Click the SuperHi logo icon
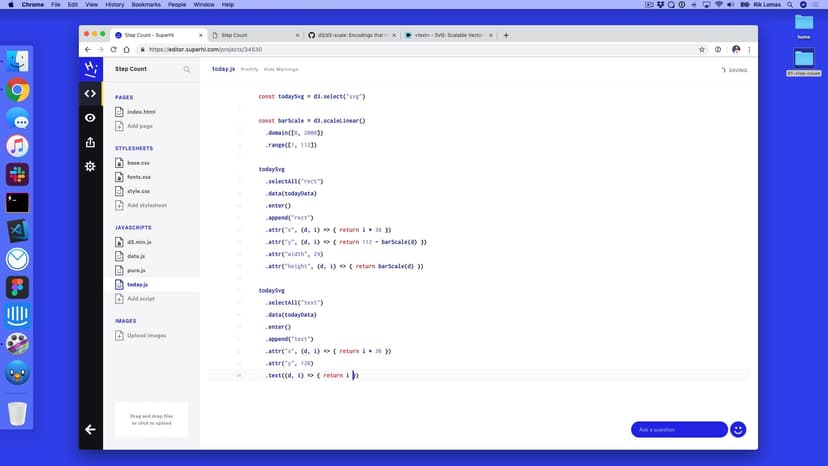The height and width of the screenshot is (466, 828). click(90, 69)
